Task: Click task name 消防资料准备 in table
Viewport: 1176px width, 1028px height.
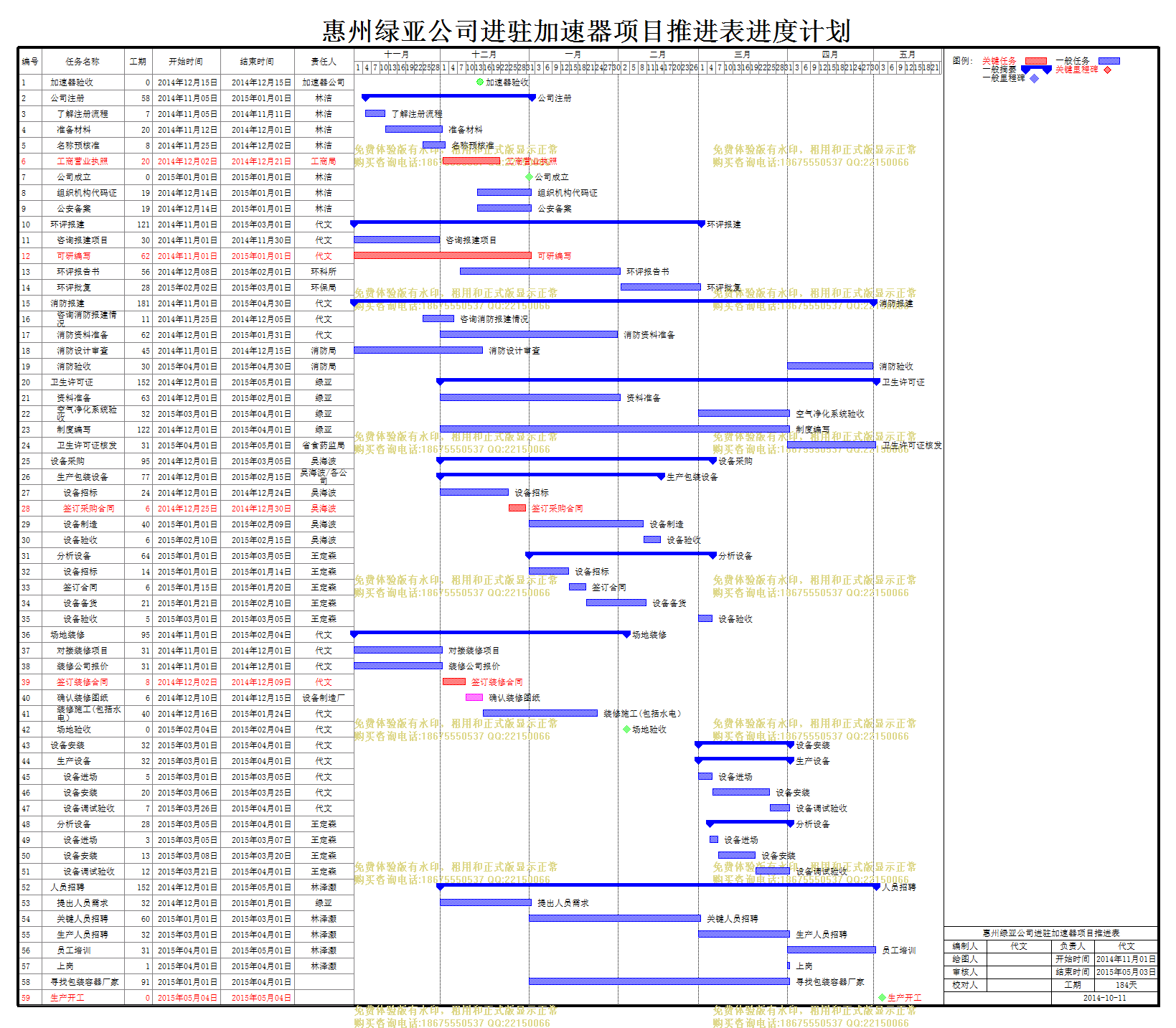Action: [x=83, y=335]
